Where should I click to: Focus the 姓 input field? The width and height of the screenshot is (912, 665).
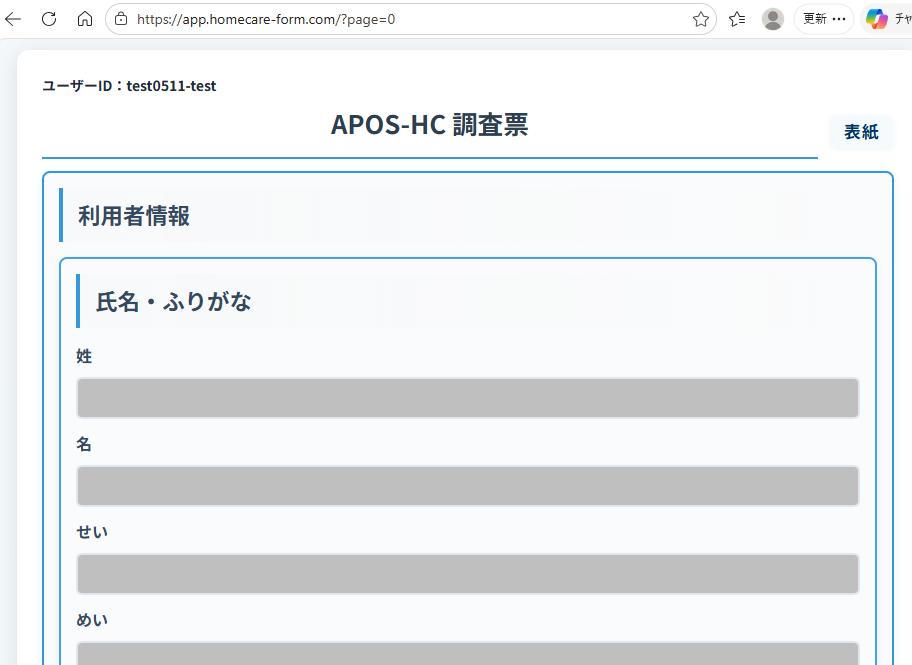[x=468, y=398]
